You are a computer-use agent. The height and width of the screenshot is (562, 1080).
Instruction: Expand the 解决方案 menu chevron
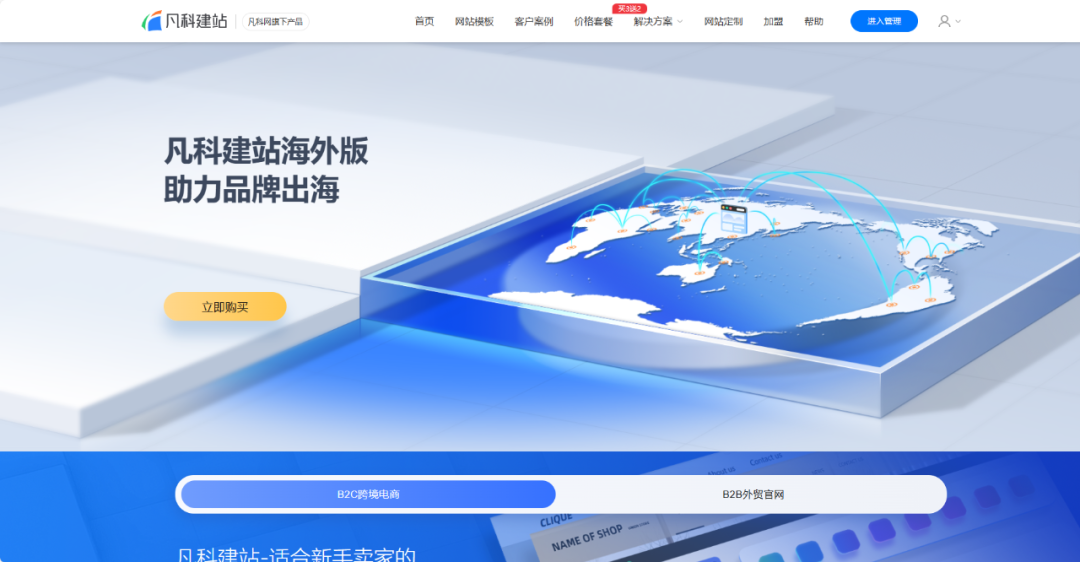click(680, 22)
